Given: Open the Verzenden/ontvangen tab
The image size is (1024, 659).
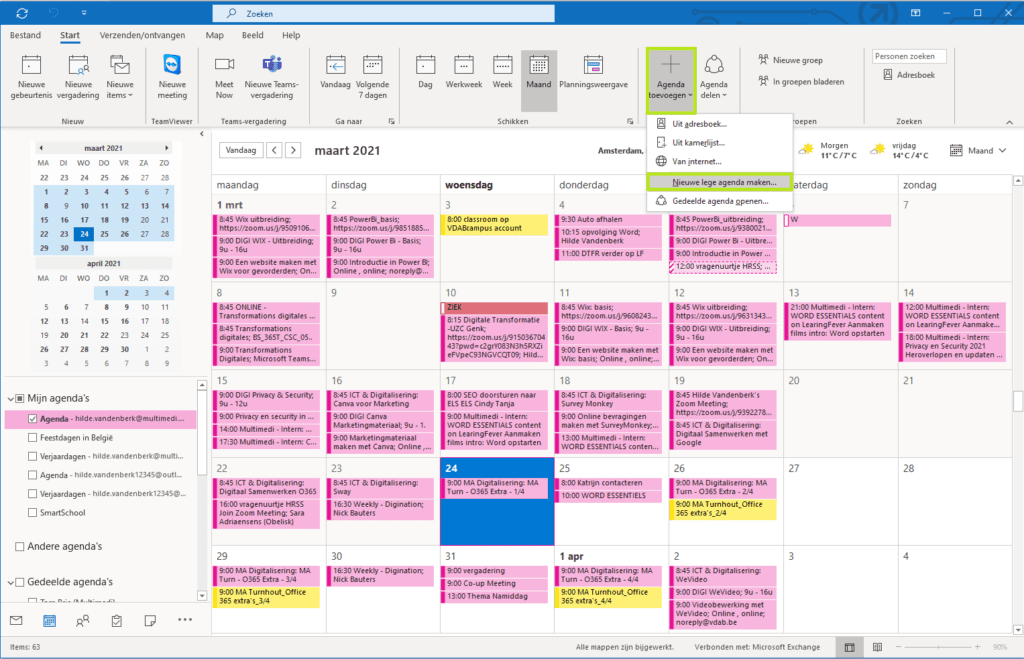Looking at the screenshot, I should coord(142,35).
